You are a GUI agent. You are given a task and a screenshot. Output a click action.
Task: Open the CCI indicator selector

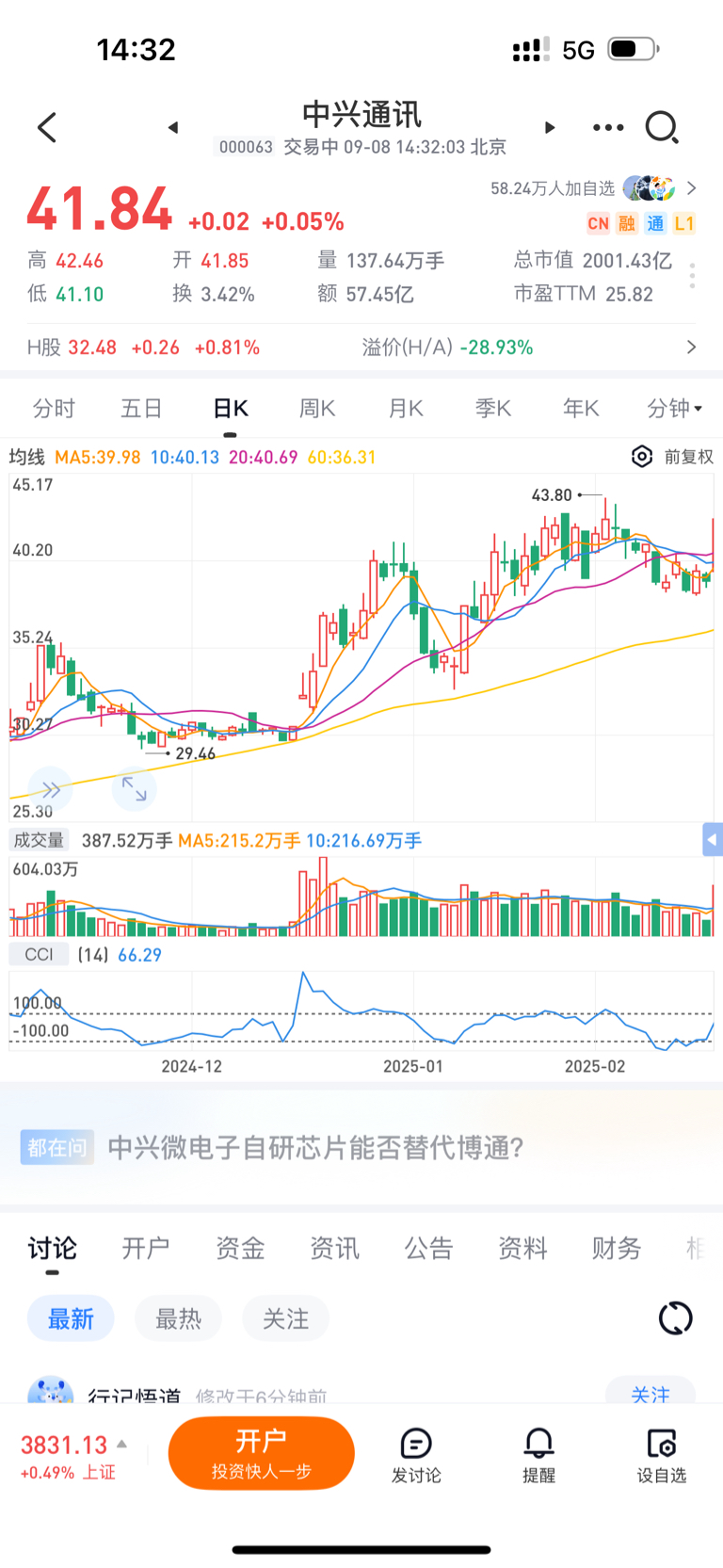[x=40, y=955]
